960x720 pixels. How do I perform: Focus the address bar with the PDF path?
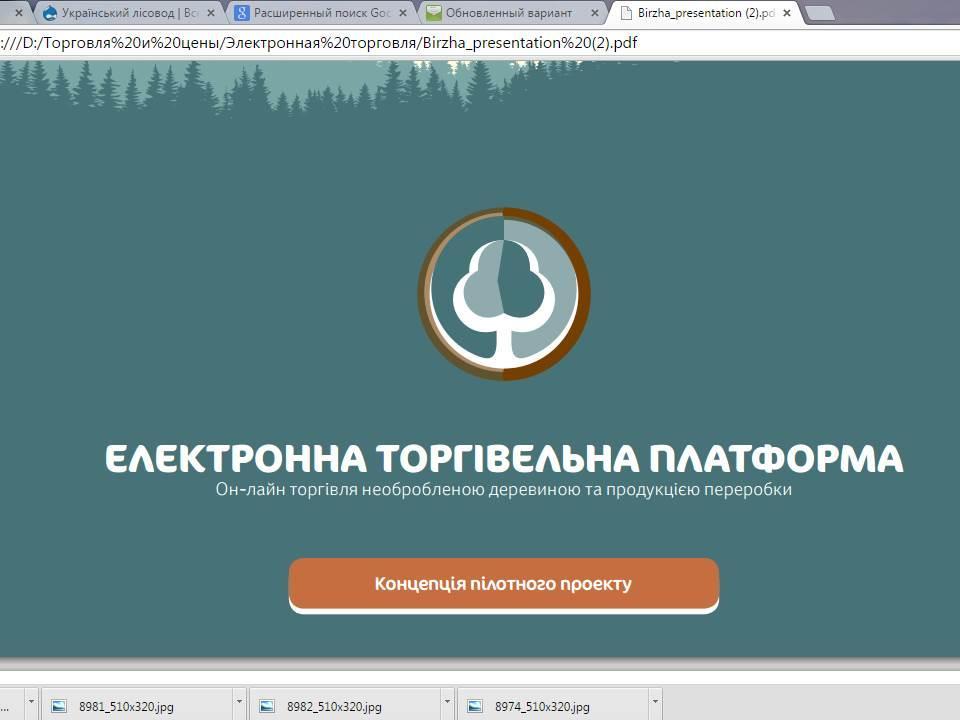click(x=400, y=44)
